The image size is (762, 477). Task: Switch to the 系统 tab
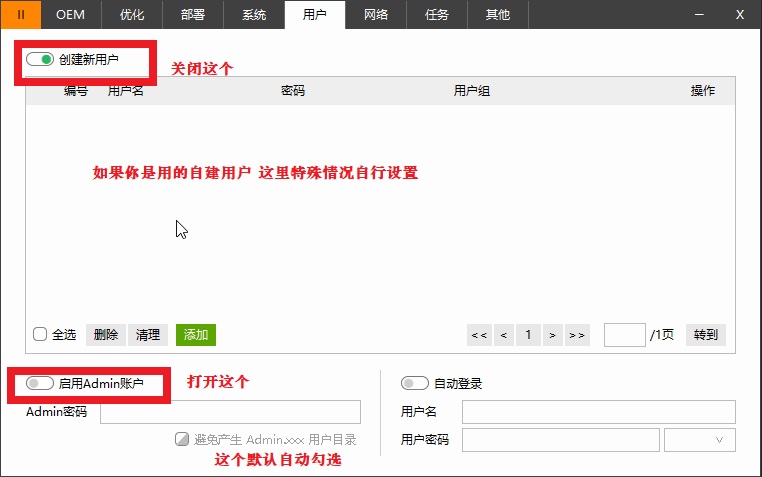pyautogui.click(x=254, y=15)
